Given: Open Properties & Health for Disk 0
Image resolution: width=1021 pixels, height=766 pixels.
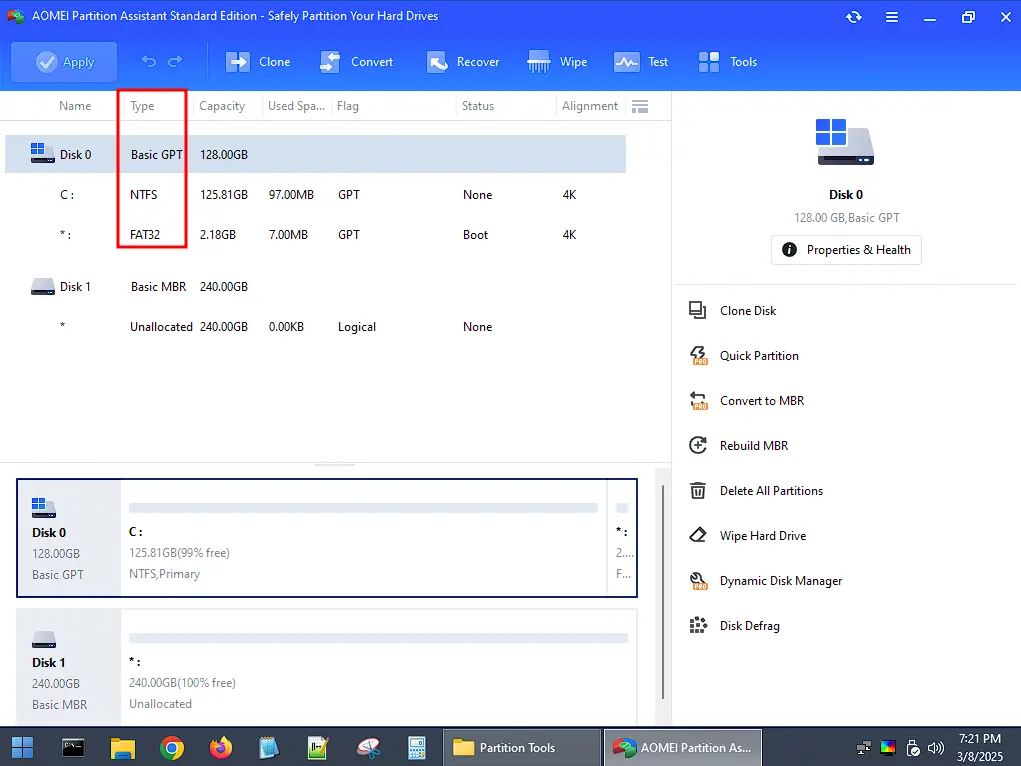Looking at the screenshot, I should pos(845,250).
